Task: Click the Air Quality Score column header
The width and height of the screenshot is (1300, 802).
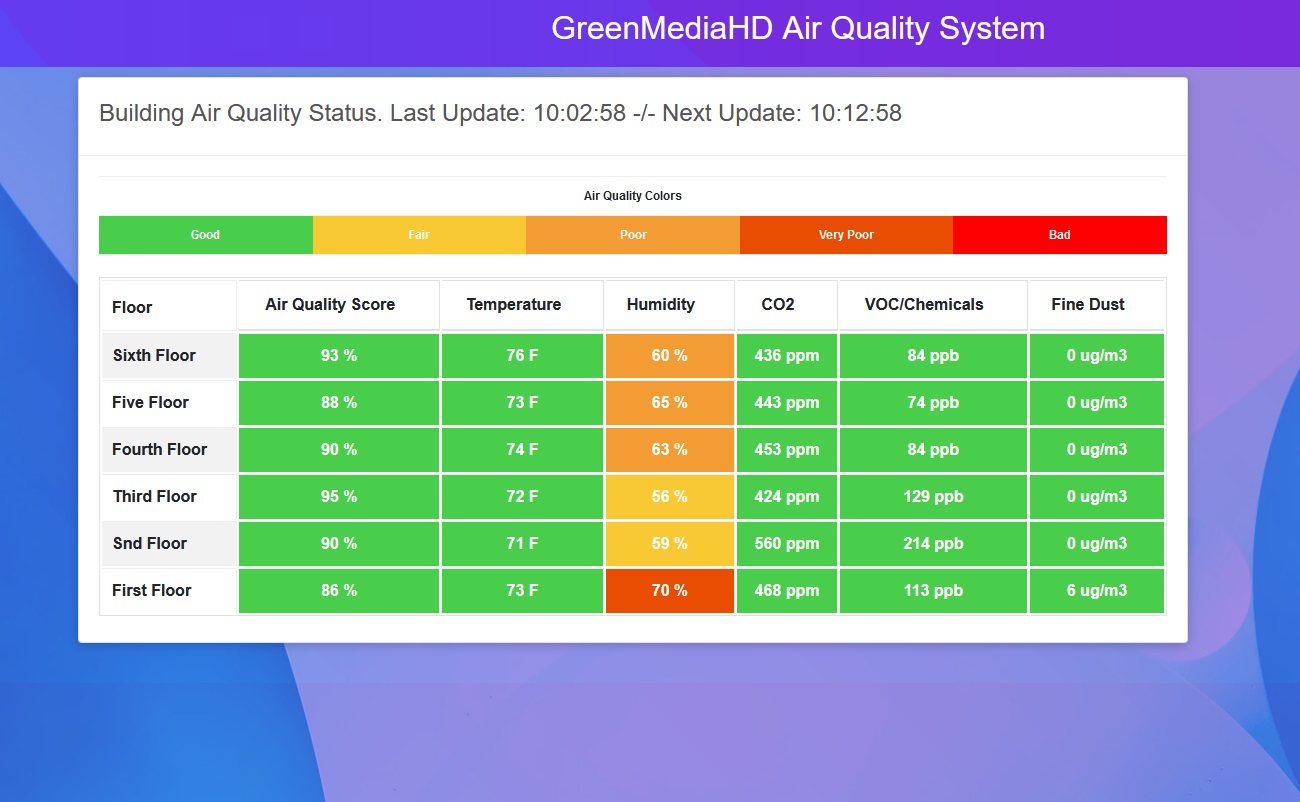Action: [x=339, y=305]
